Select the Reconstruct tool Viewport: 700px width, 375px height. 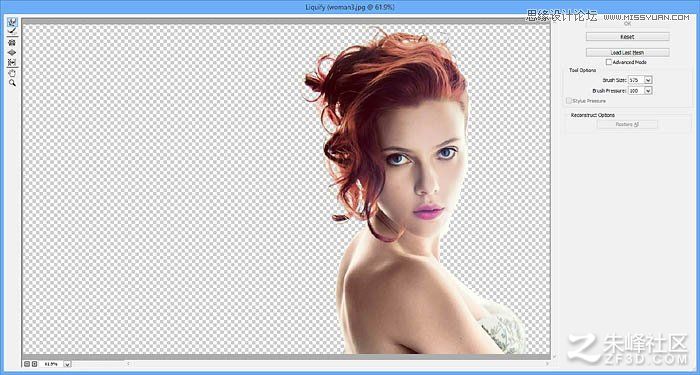point(12,31)
